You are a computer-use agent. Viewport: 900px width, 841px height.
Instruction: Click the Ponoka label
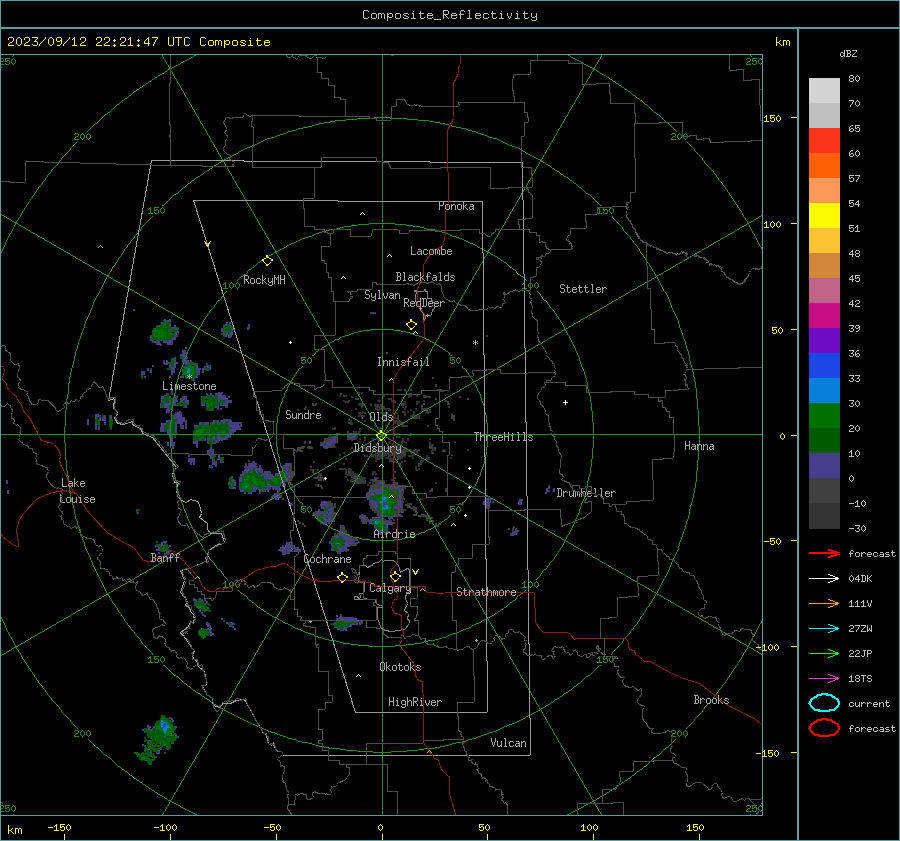tap(456, 206)
